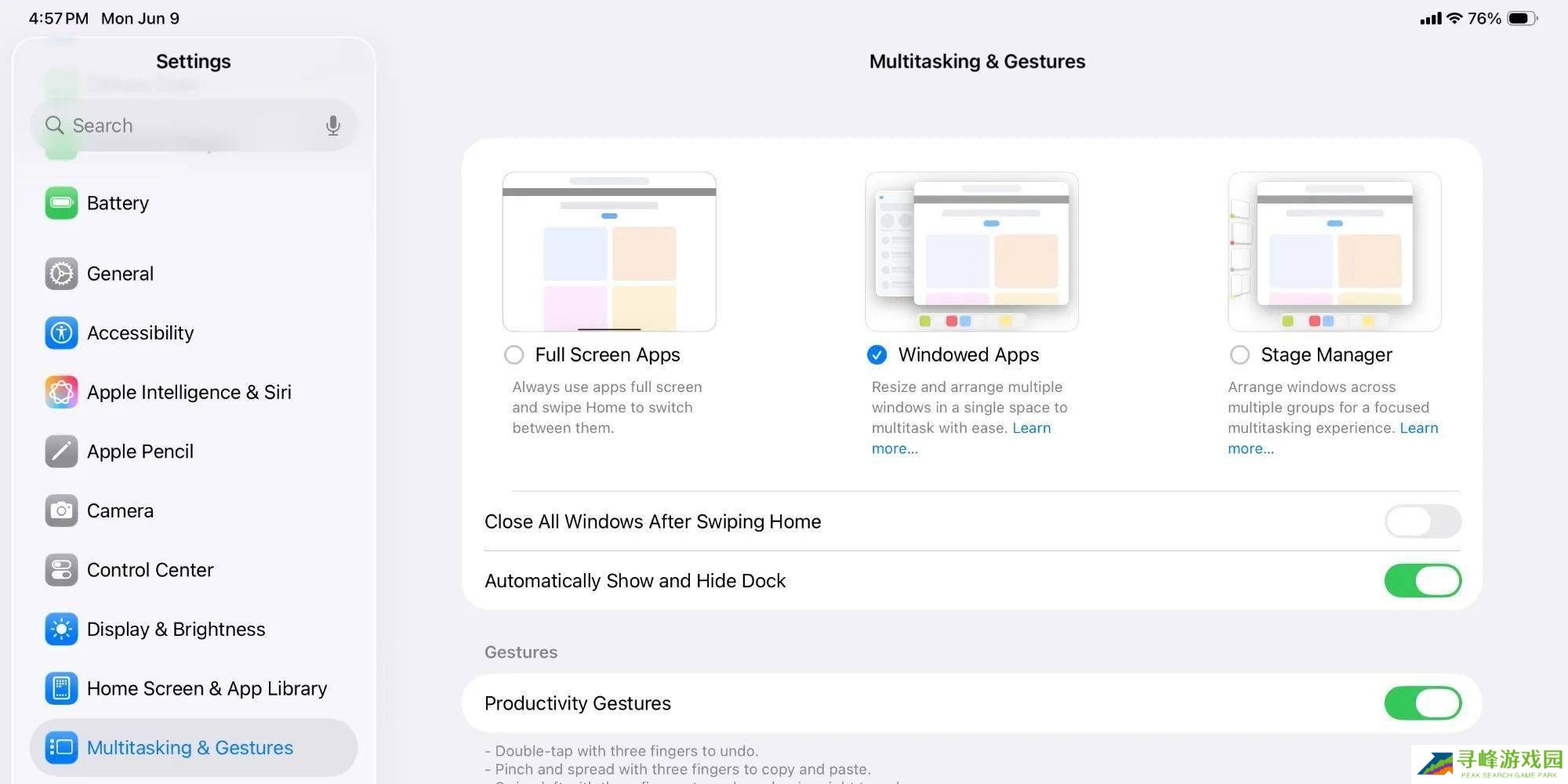Tap the Control Center icon
Viewport: 1568px width, 784px height.
(61, 570)
